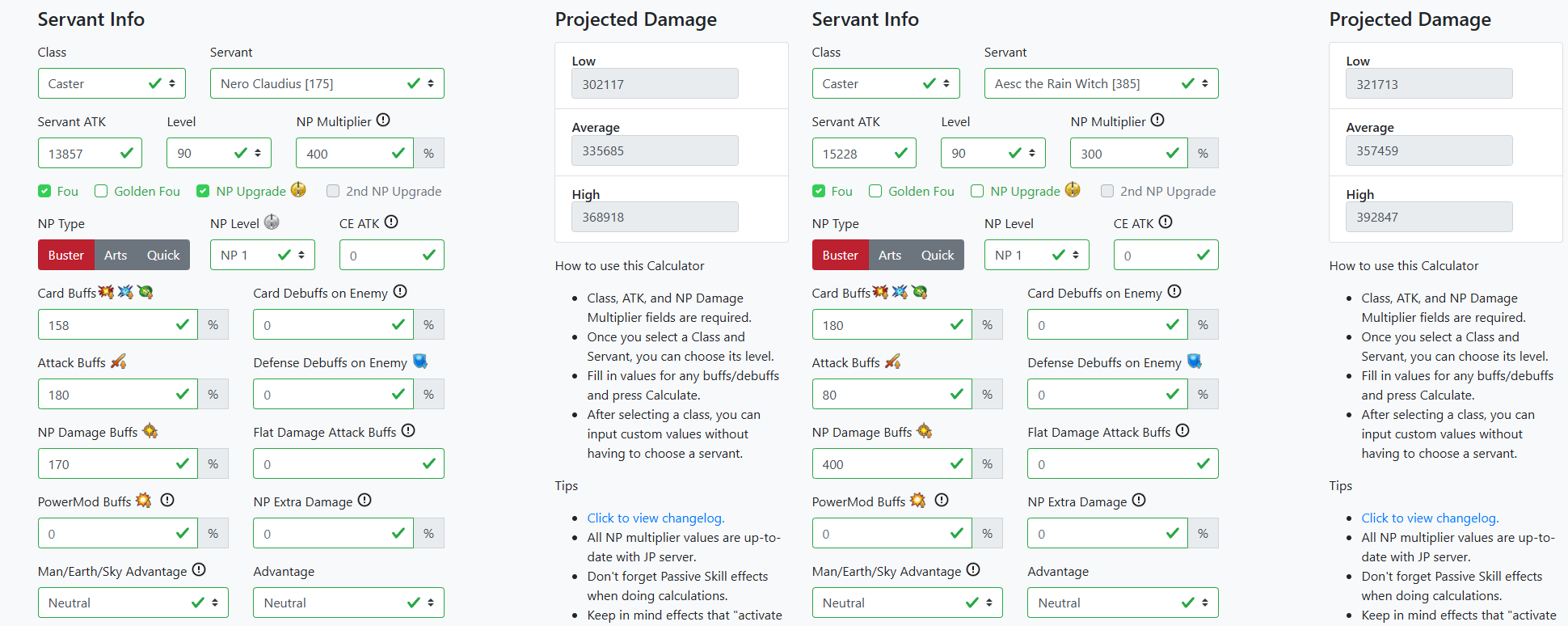Open changelog link beside Aesc panel
This screenshot has height=626, width=1568.
click(x=1430, y=518)
